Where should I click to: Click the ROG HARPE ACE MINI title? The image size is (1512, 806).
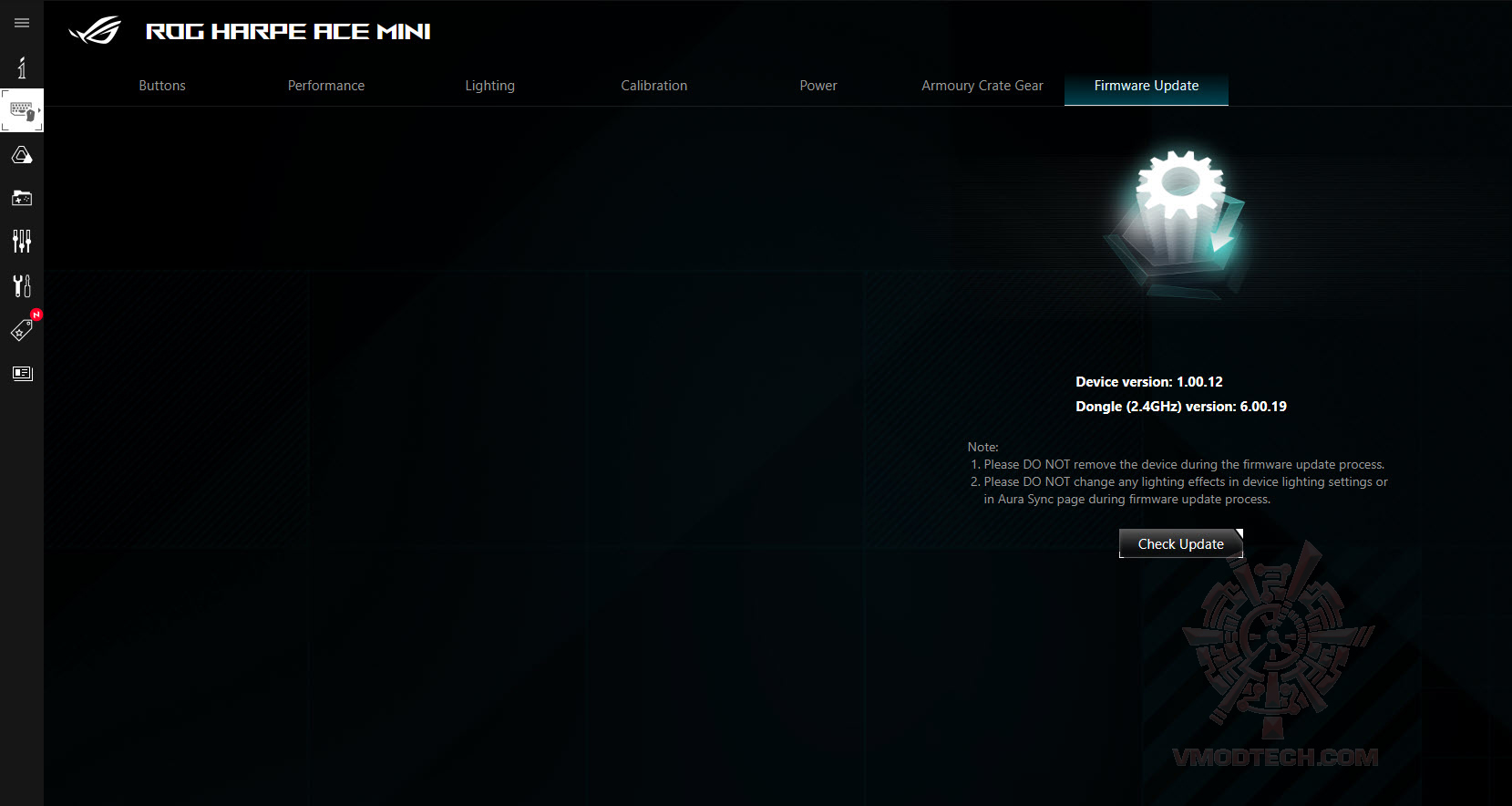288,32
